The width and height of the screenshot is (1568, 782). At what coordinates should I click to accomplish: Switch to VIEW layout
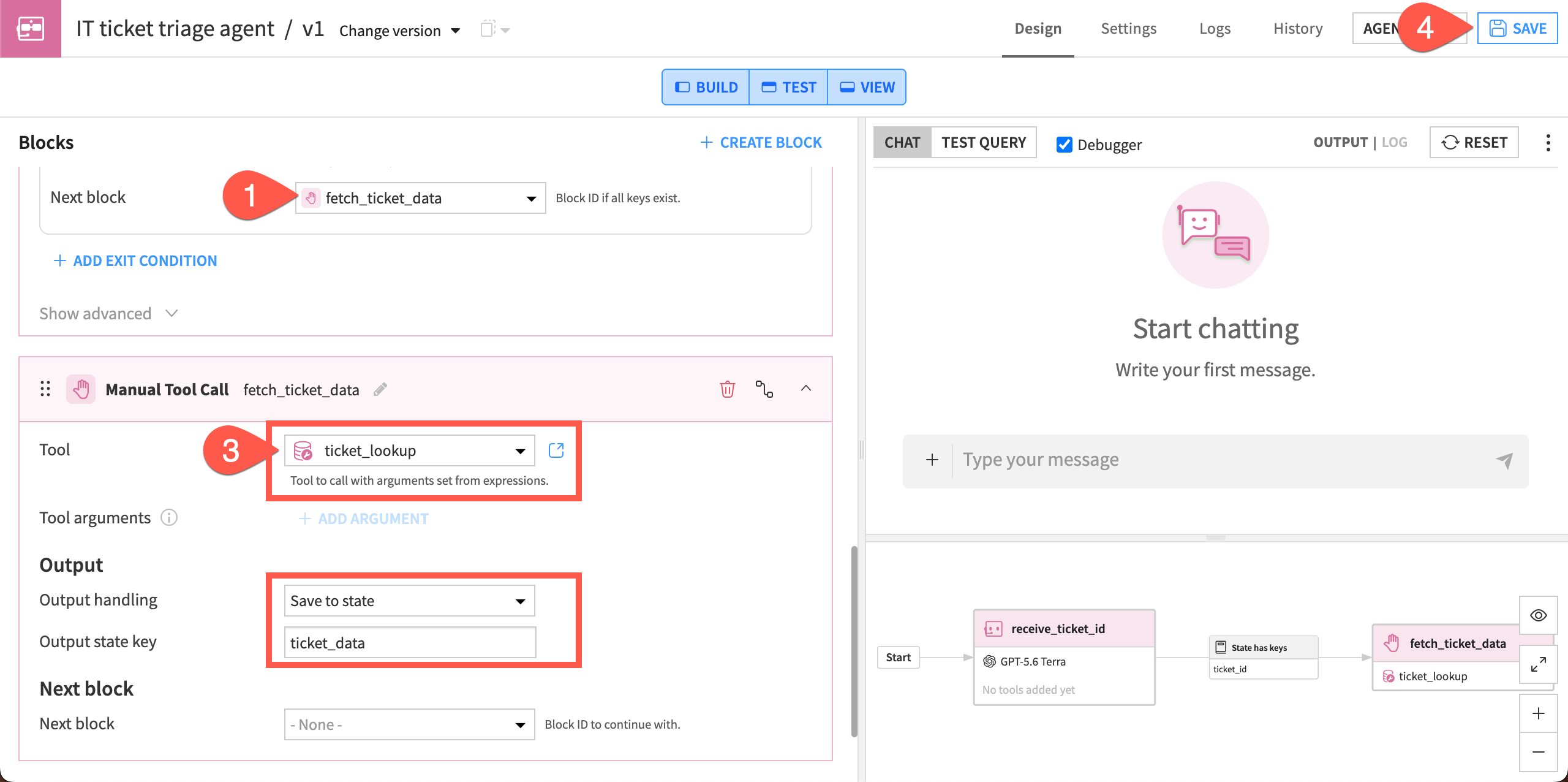(x=867, y=87)
